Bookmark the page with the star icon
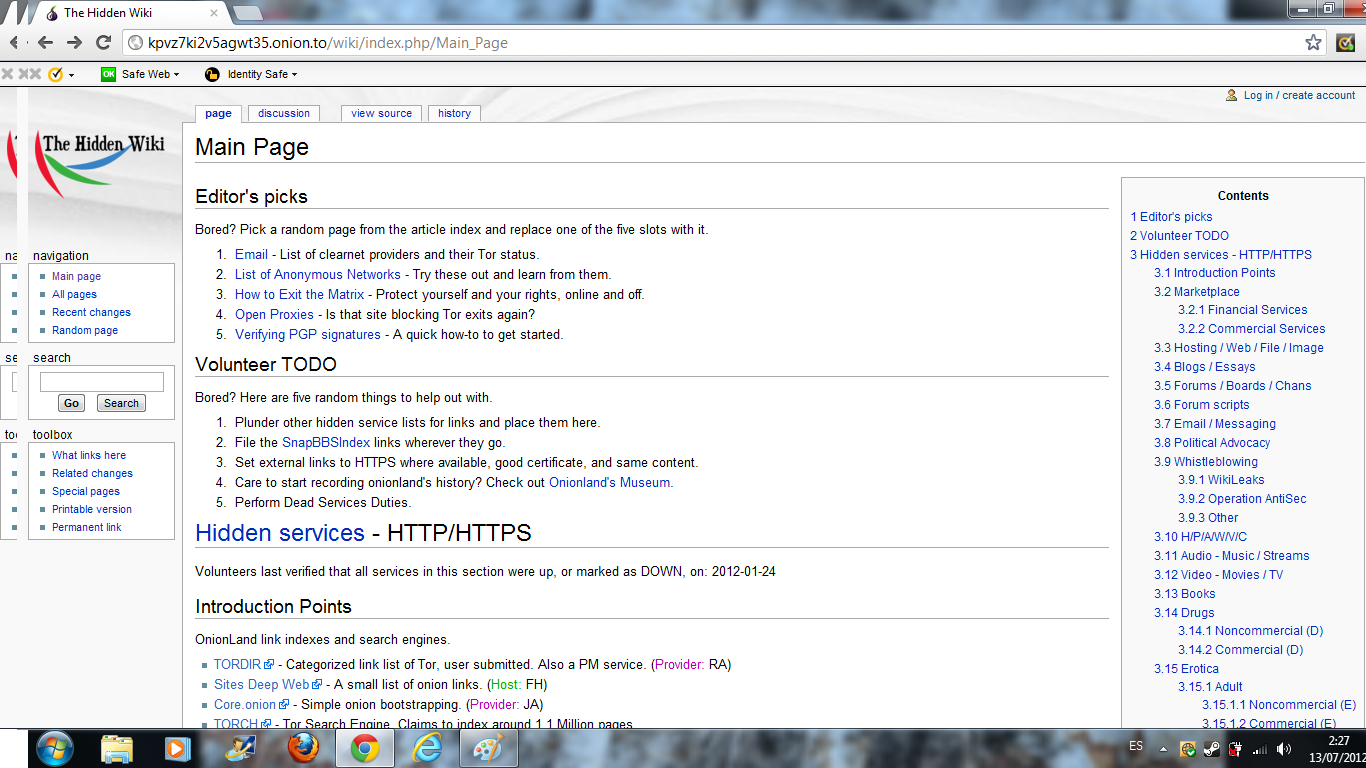 coord(1313,42)
